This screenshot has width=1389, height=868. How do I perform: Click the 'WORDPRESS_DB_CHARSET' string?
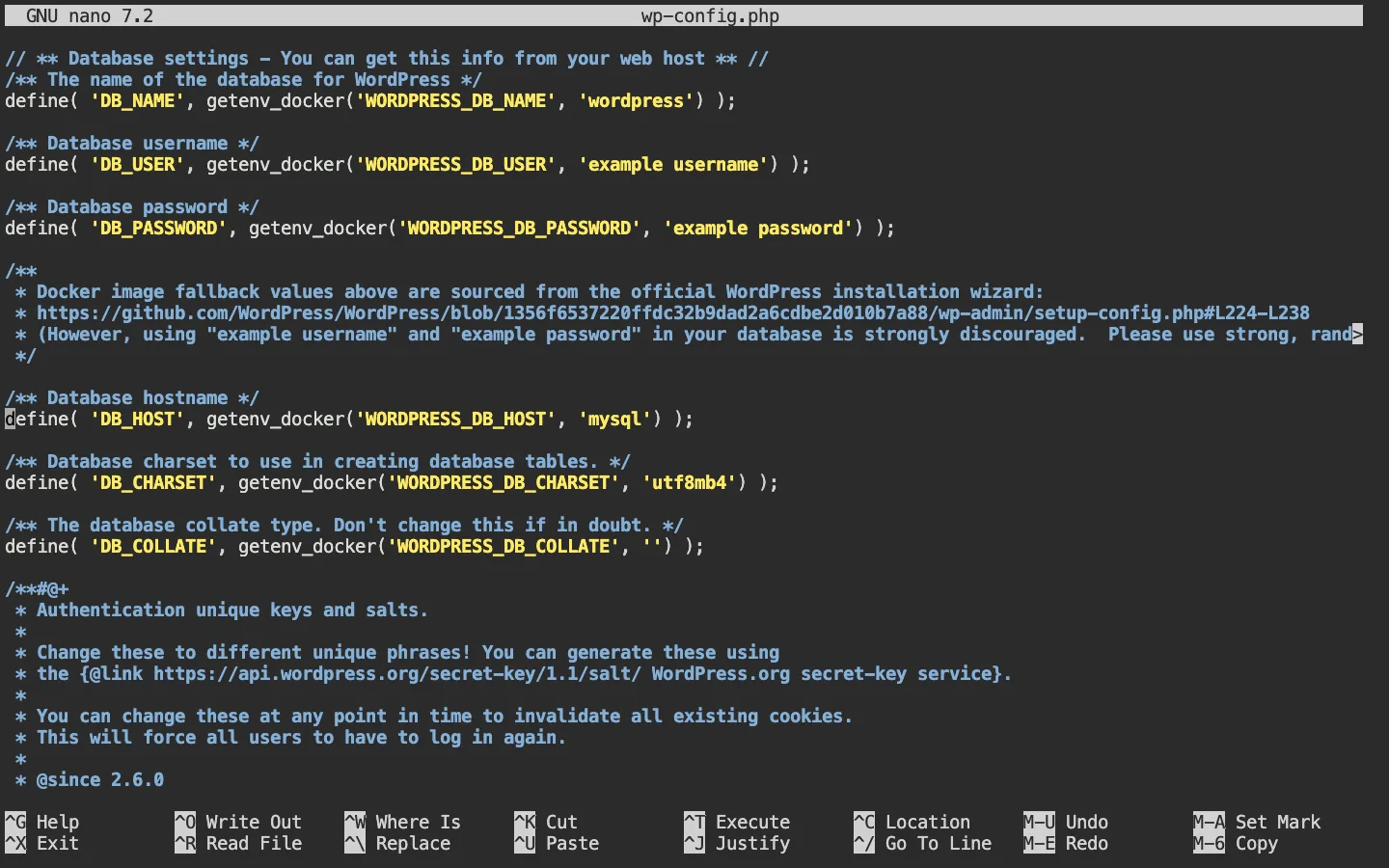[504, 482]
